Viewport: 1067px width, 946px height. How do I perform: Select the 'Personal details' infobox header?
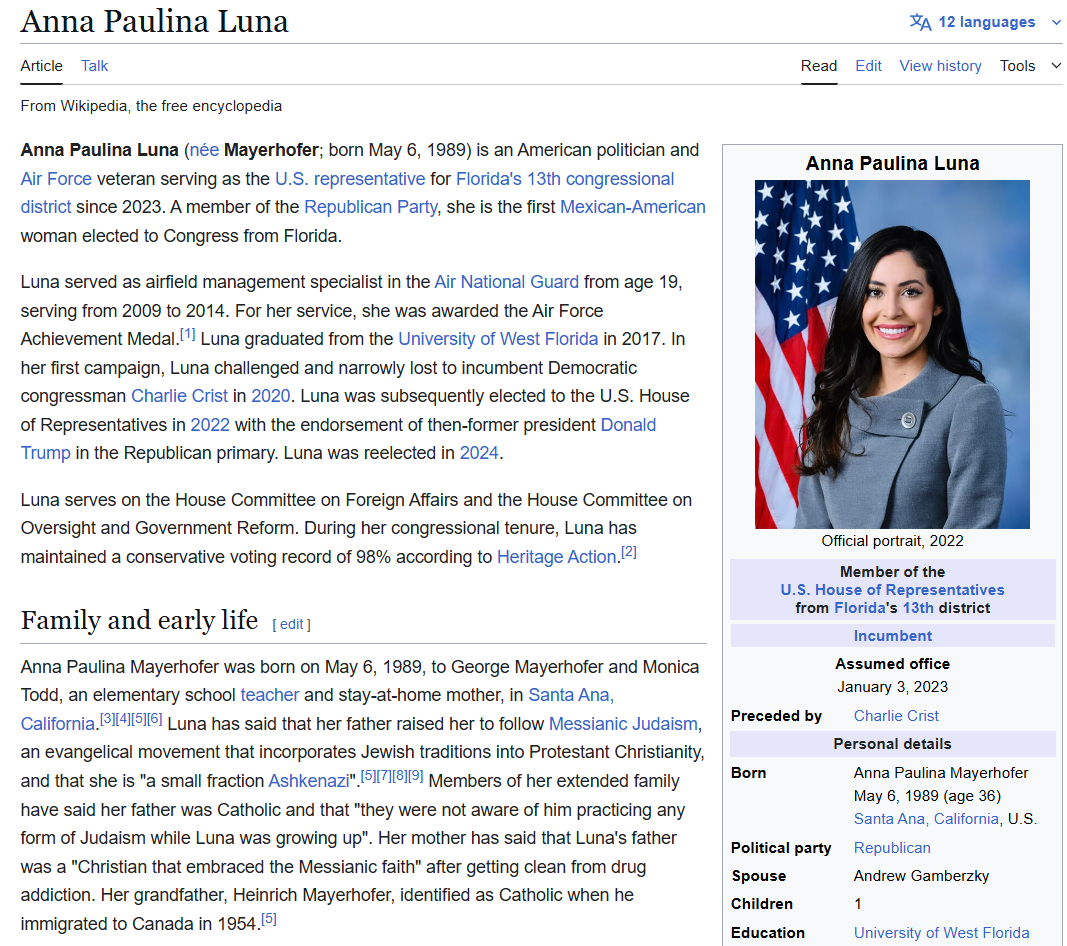tap(892, 744)
